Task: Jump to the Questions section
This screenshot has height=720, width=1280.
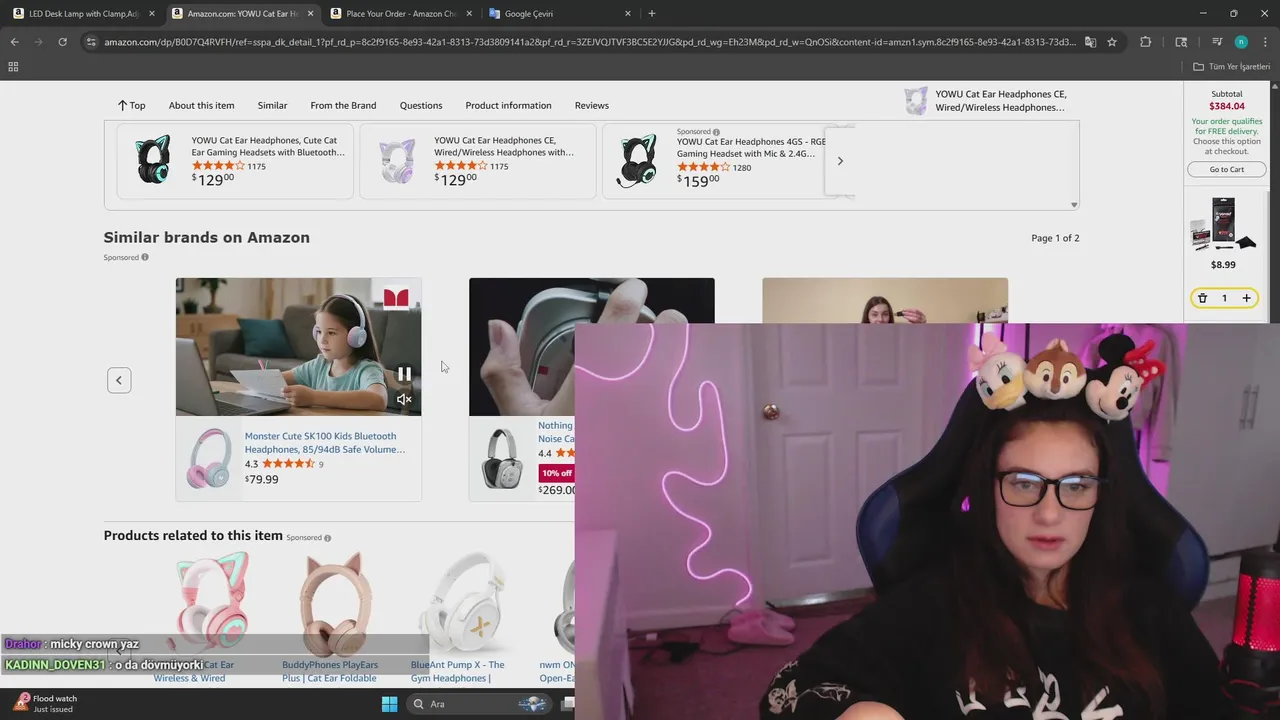Action: 421,105
